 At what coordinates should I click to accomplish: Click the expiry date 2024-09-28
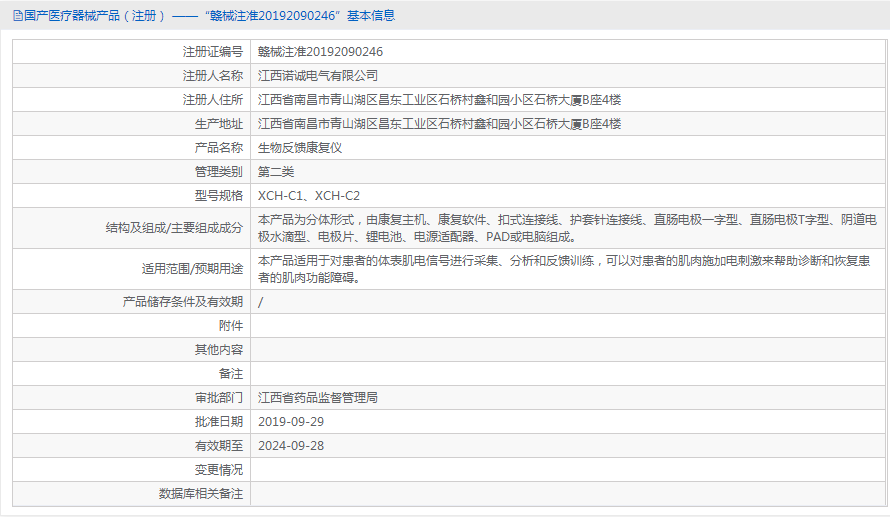point(291,445)
